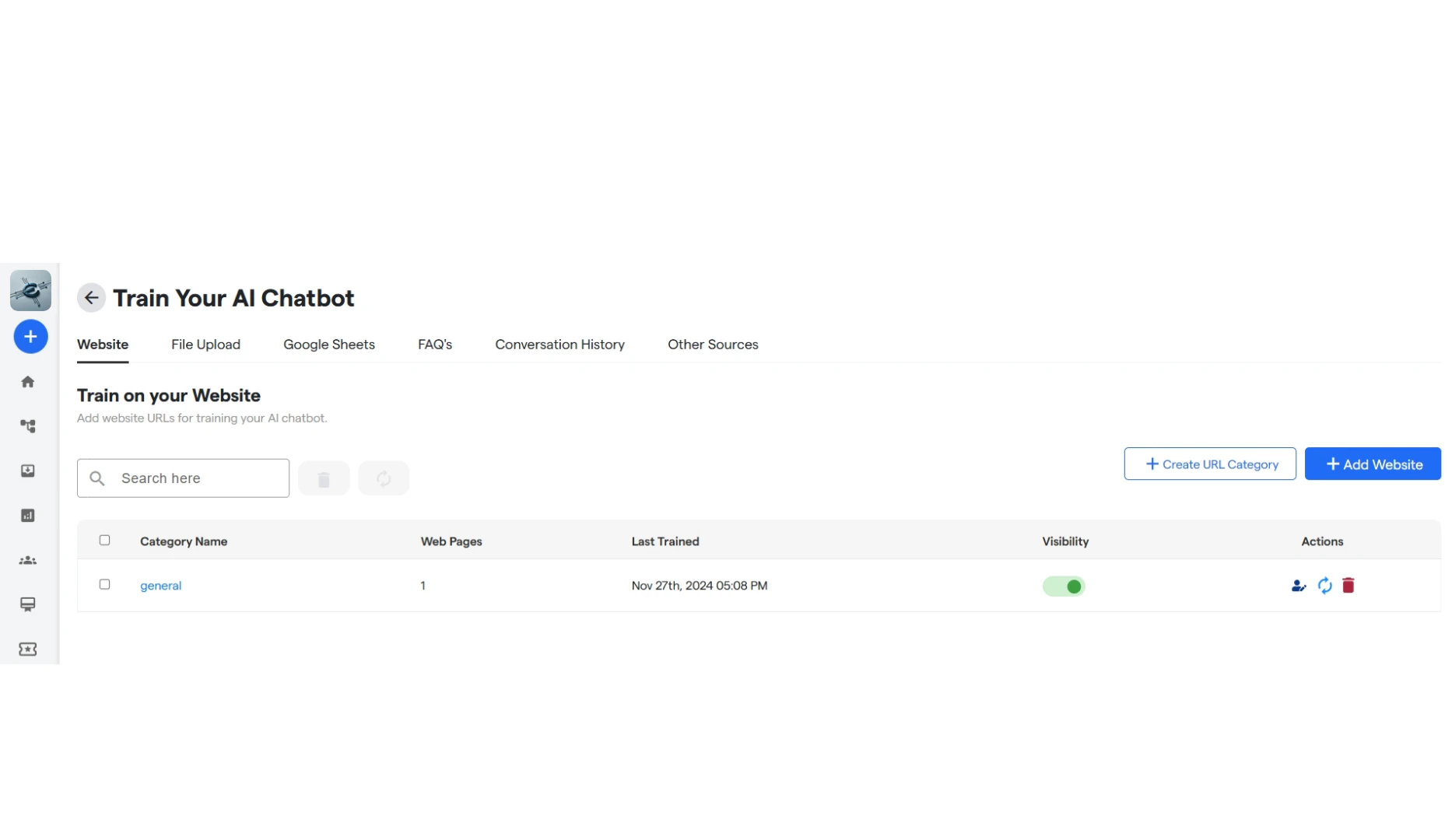Toggle visibility switch for general category
The height and width of the screenshot is (840, 1452).
coord(1064,586)
